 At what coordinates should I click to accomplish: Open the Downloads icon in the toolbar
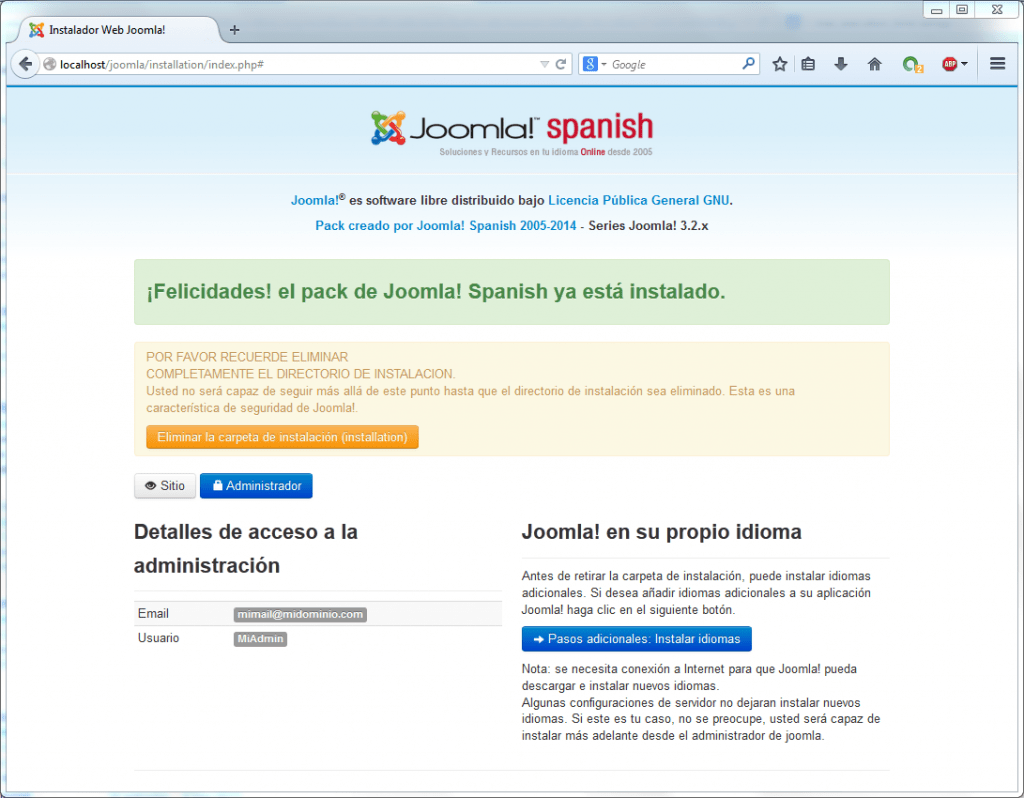point(841,63)
